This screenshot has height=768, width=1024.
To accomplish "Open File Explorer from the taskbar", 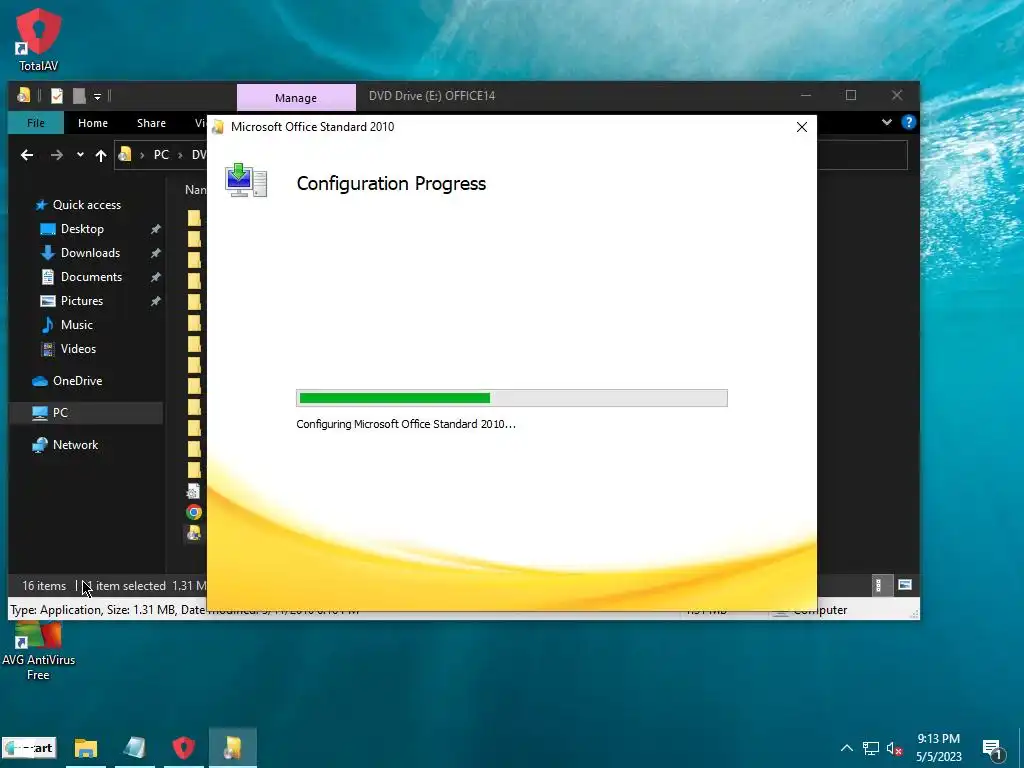I will coord(86,748).
